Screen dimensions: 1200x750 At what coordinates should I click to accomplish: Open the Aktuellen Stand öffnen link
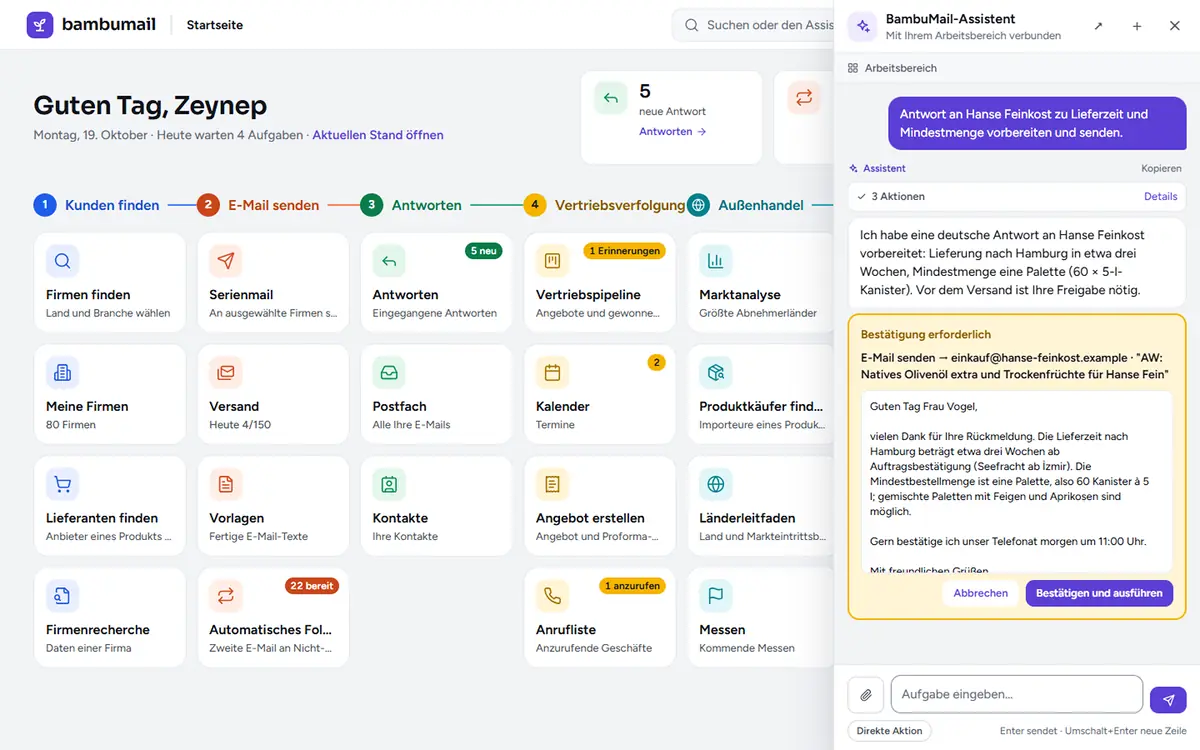click(x=378, y=135)
